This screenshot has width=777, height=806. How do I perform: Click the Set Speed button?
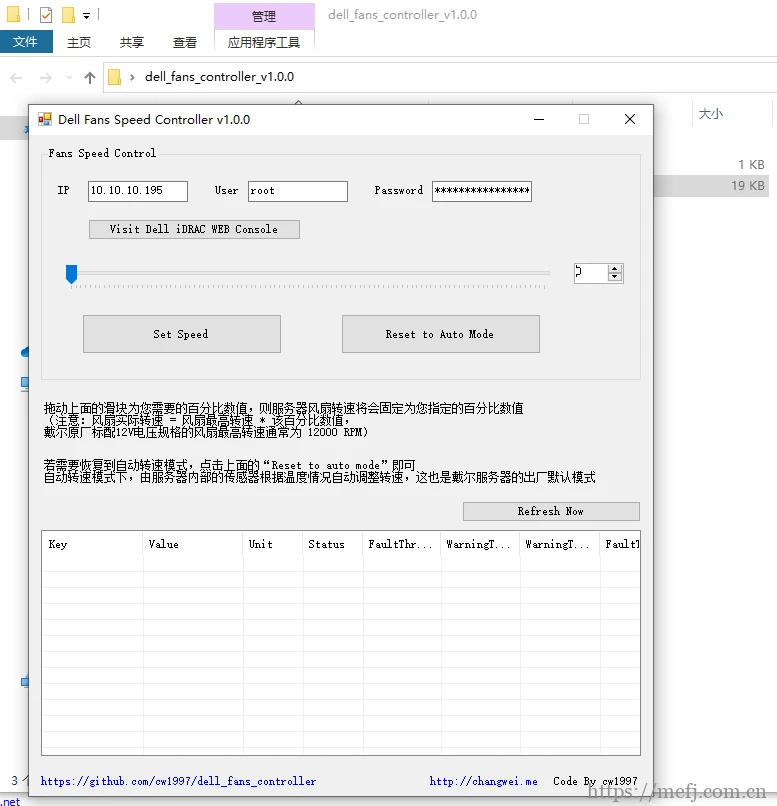coord(182,334)
